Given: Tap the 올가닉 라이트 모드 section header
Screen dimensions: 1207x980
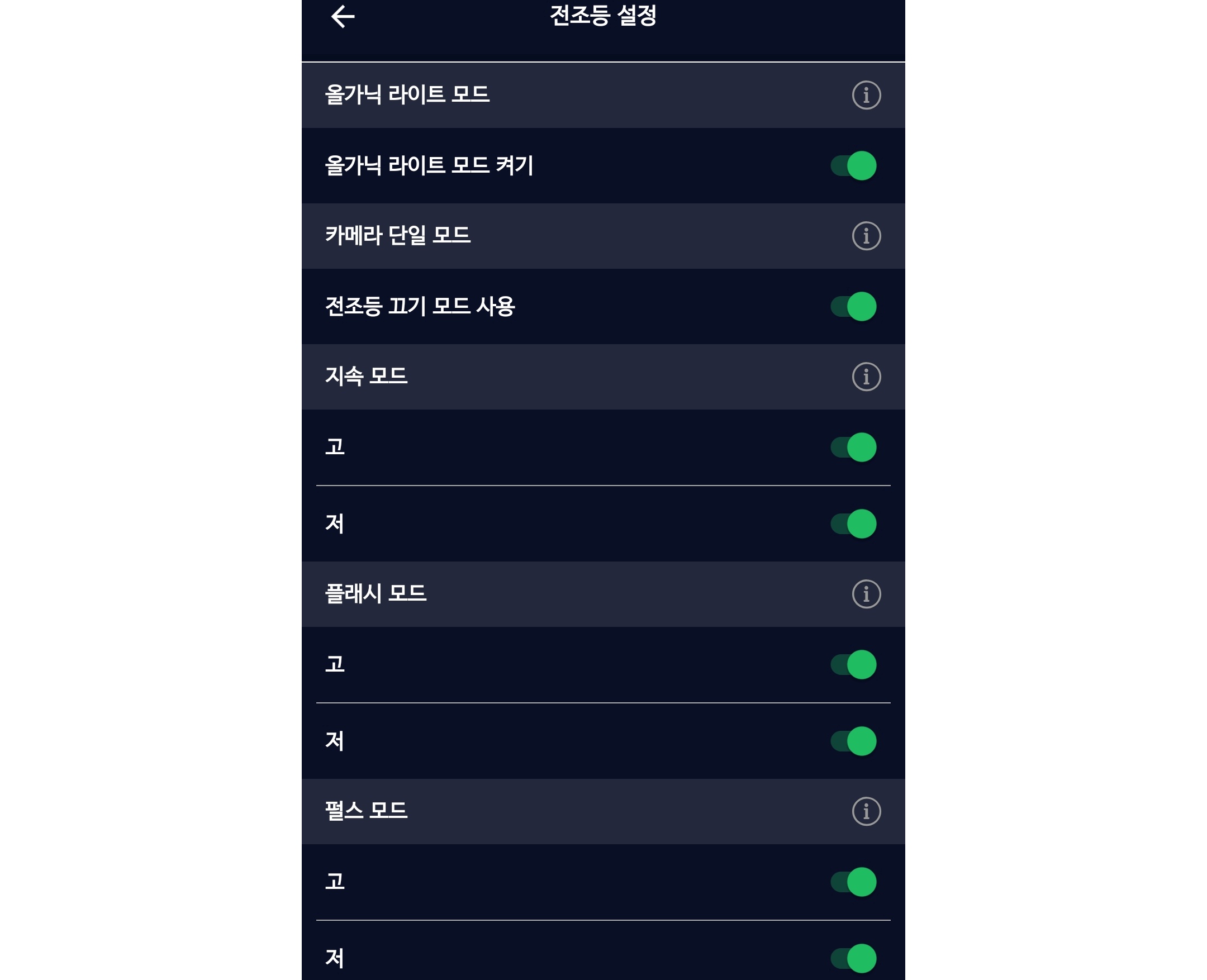Looking at the screenshot, I should pos(407,95).
